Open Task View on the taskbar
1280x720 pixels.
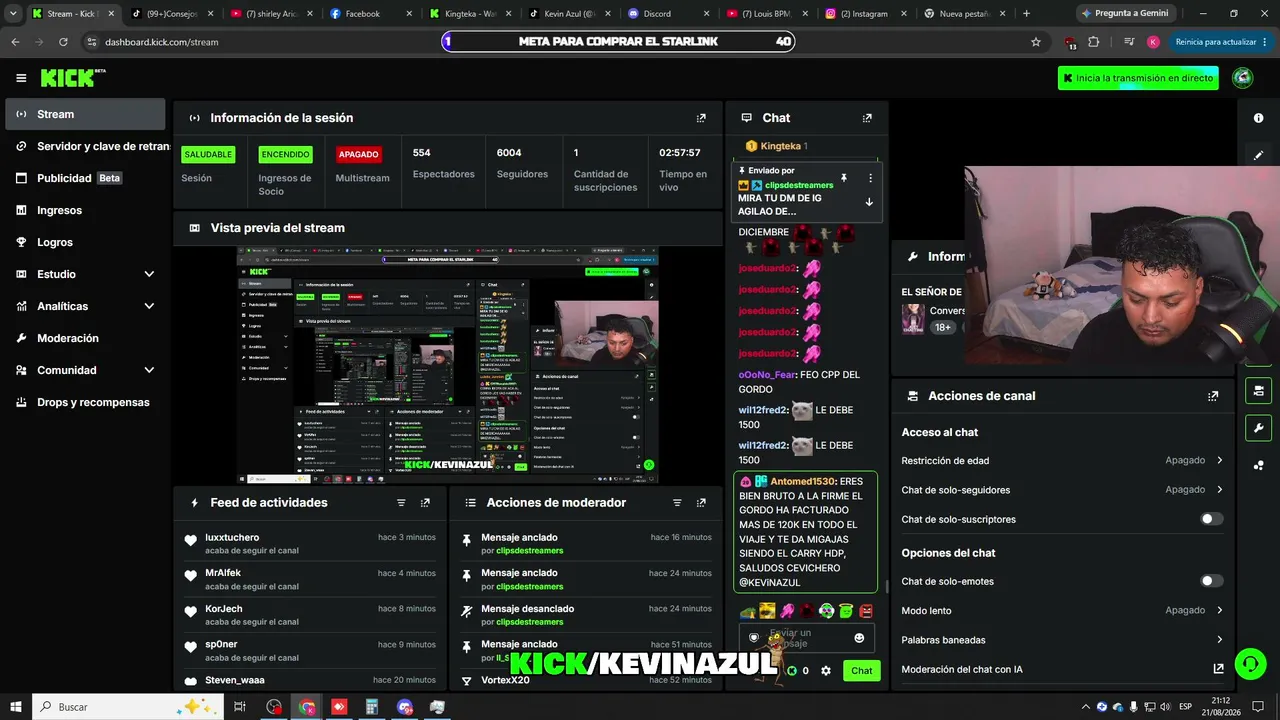pyautogui.click(x=240, y=707)
